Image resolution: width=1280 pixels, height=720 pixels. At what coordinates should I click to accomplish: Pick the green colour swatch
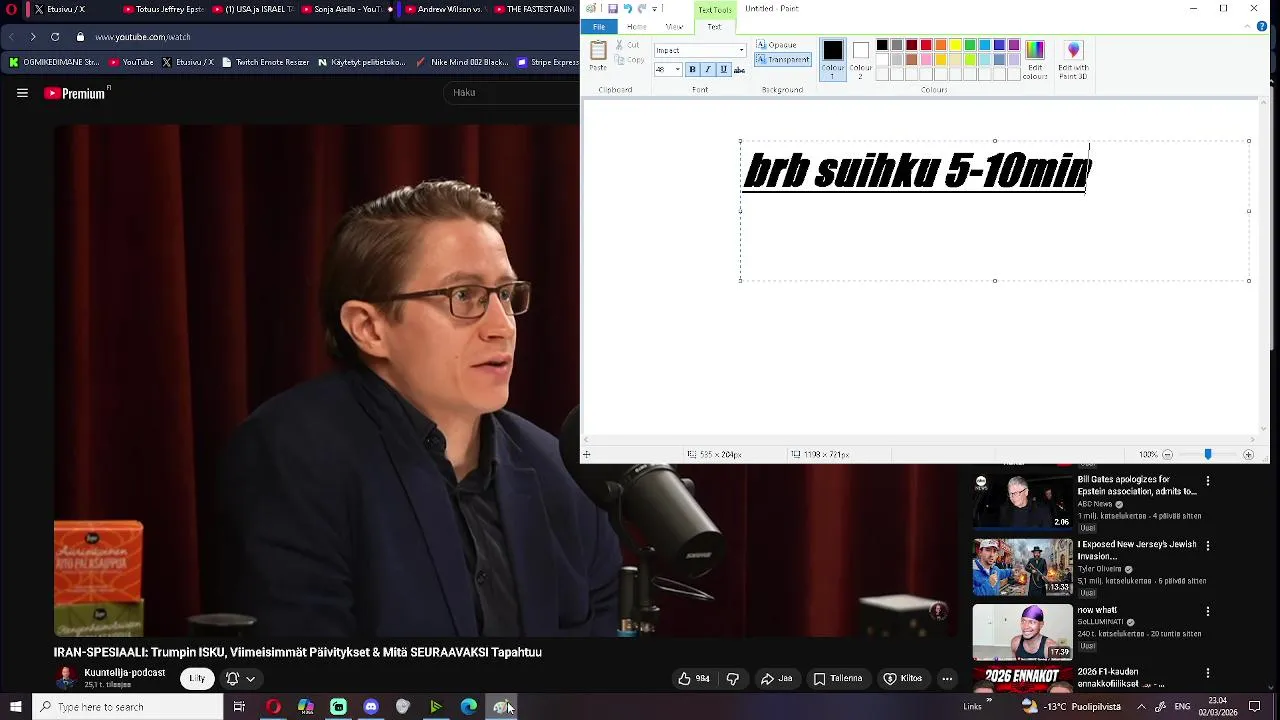coord(970,45)
